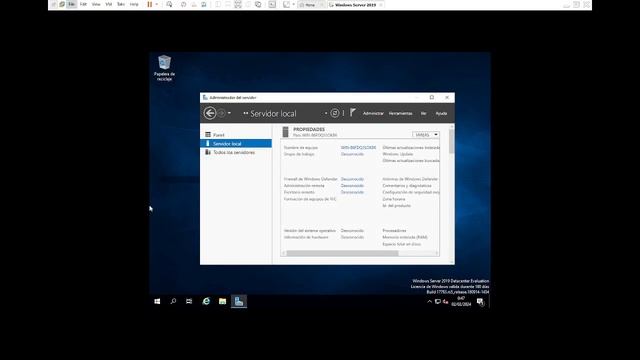Open Task View on the taskbar
This screenshot has height=360, width=640.
coord(189,301)
